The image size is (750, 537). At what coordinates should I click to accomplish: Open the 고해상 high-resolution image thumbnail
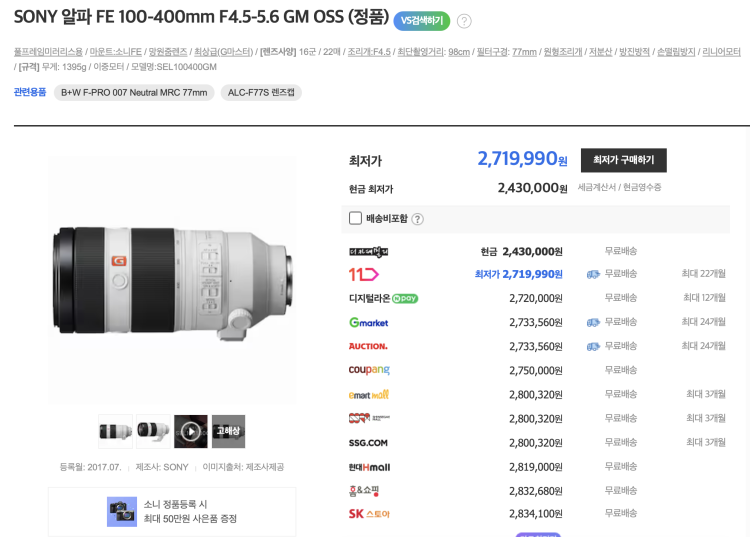[x=229, y=431]
